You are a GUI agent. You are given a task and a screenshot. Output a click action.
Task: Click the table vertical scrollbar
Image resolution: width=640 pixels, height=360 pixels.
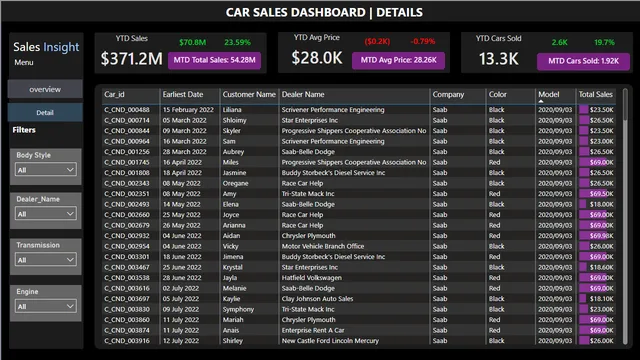[625, 216]
